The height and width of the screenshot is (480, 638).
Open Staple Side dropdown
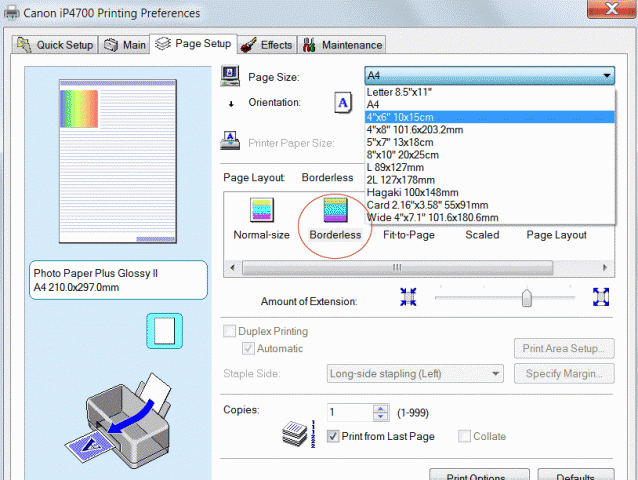pyautogui.click(x=415, y=374)
